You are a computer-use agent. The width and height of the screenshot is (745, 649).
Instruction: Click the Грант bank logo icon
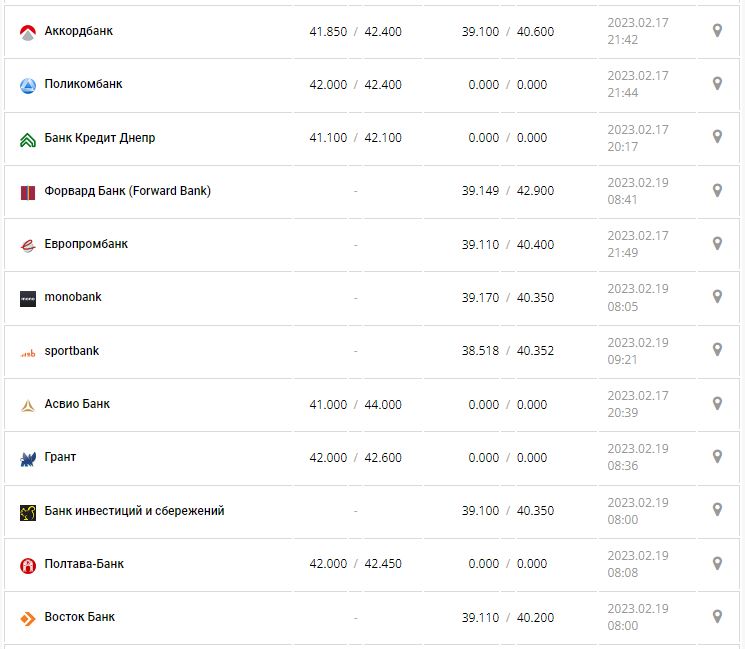click(x=28, y=459)
